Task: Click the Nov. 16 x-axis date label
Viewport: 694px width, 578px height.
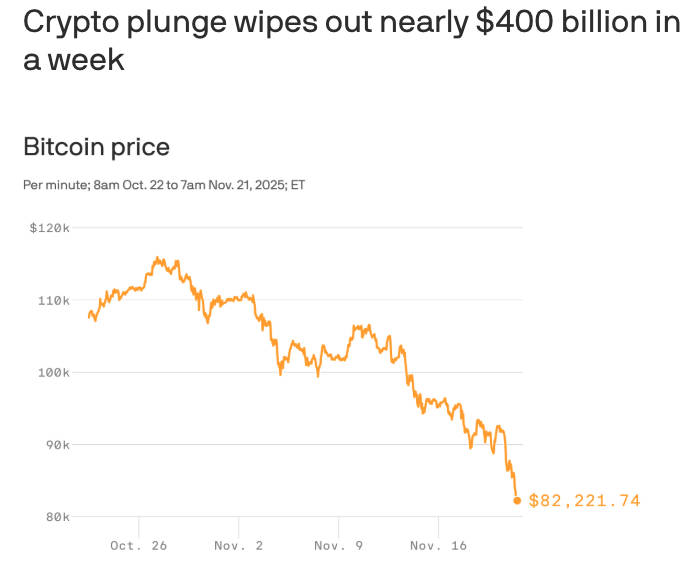Action: (x=438, y=546)
